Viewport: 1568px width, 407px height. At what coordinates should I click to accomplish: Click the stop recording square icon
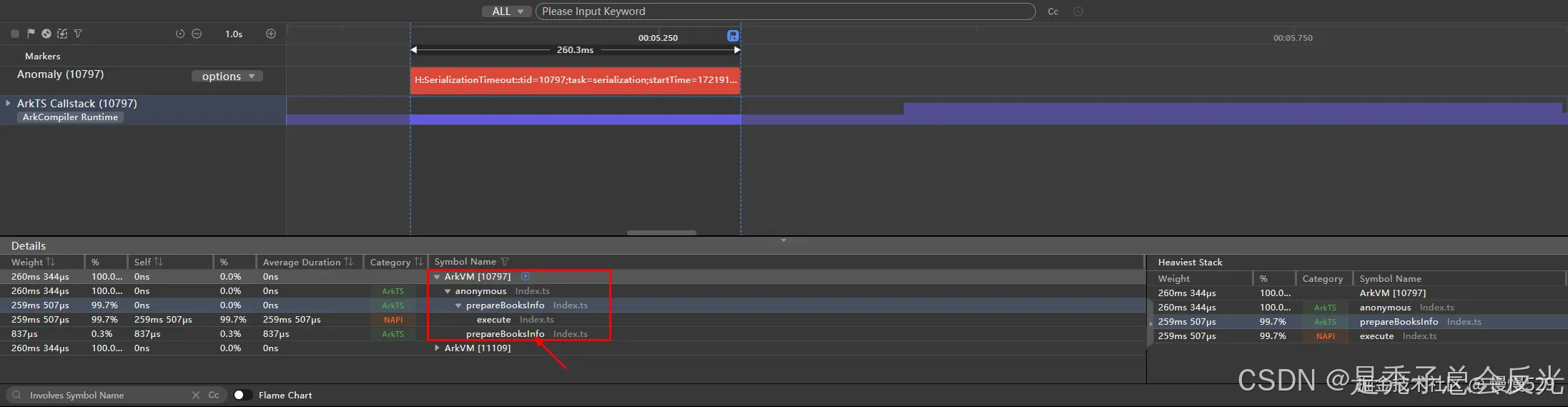[15, 34]
